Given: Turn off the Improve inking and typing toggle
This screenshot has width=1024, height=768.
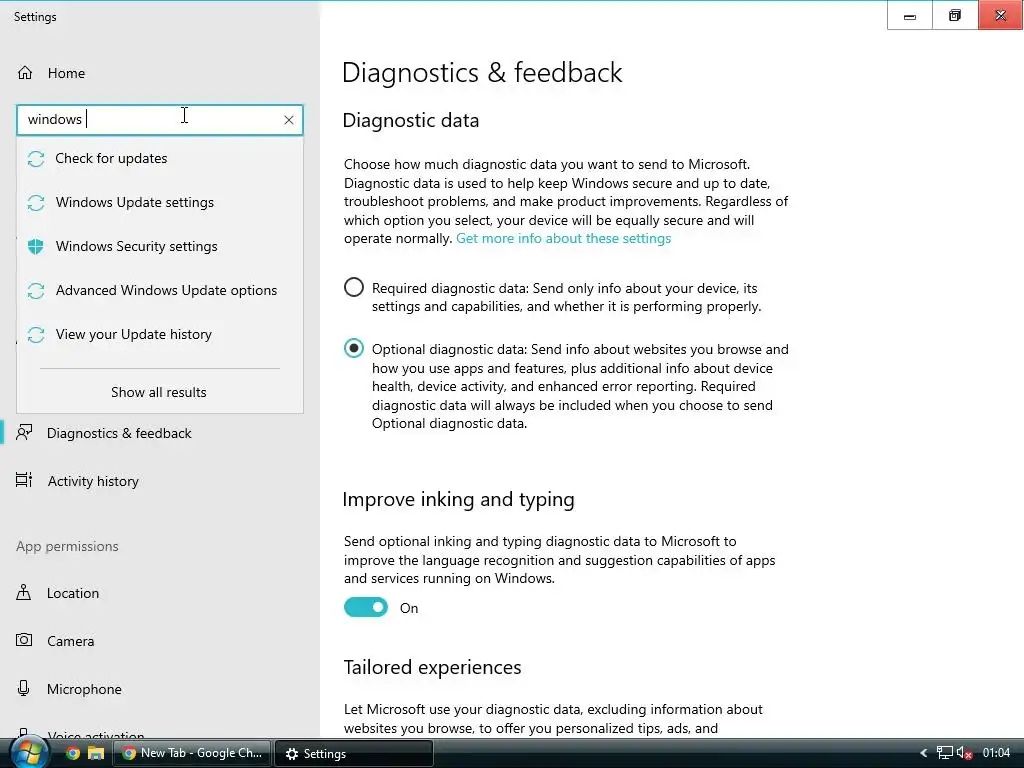Looking at the screenshot, I should click(366, 607).
